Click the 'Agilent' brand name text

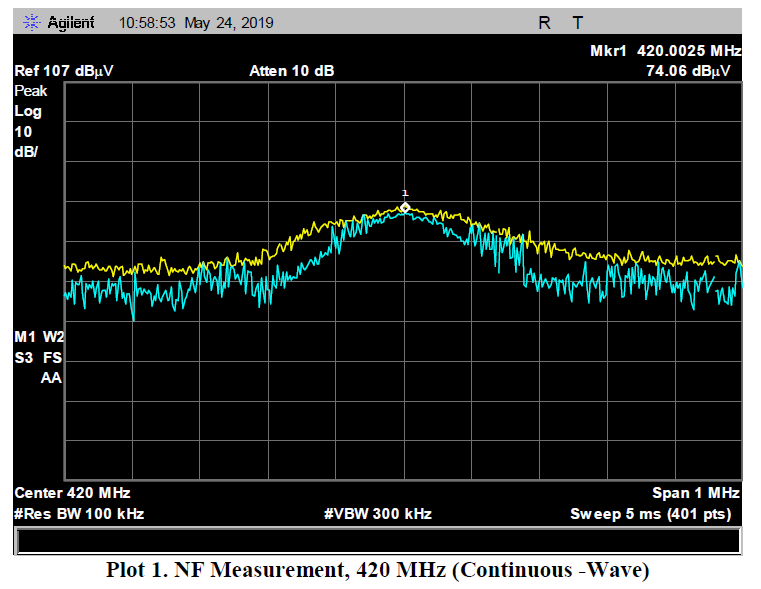(x=71, y=23)
